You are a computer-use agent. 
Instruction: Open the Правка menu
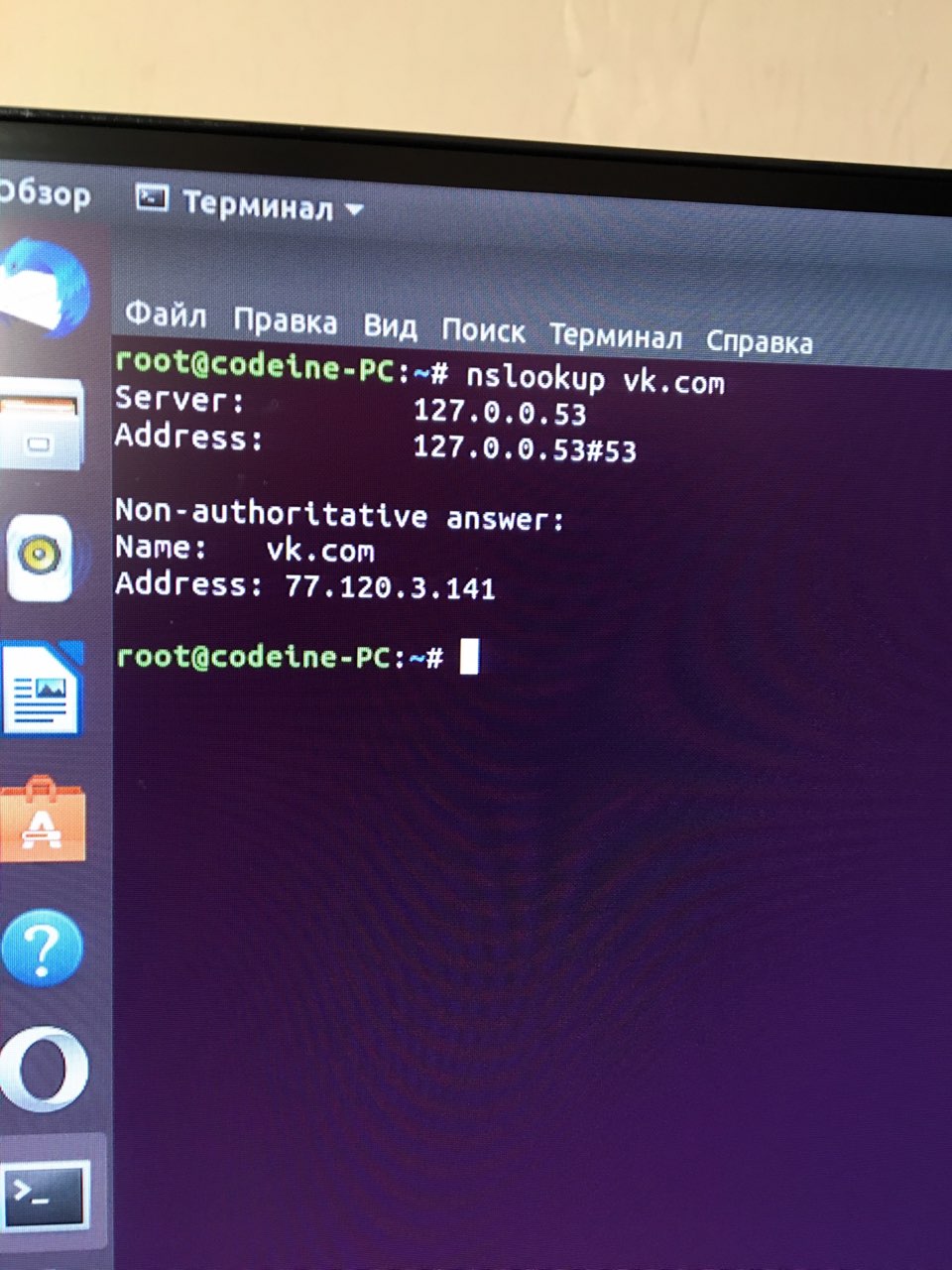click(285, 320)
